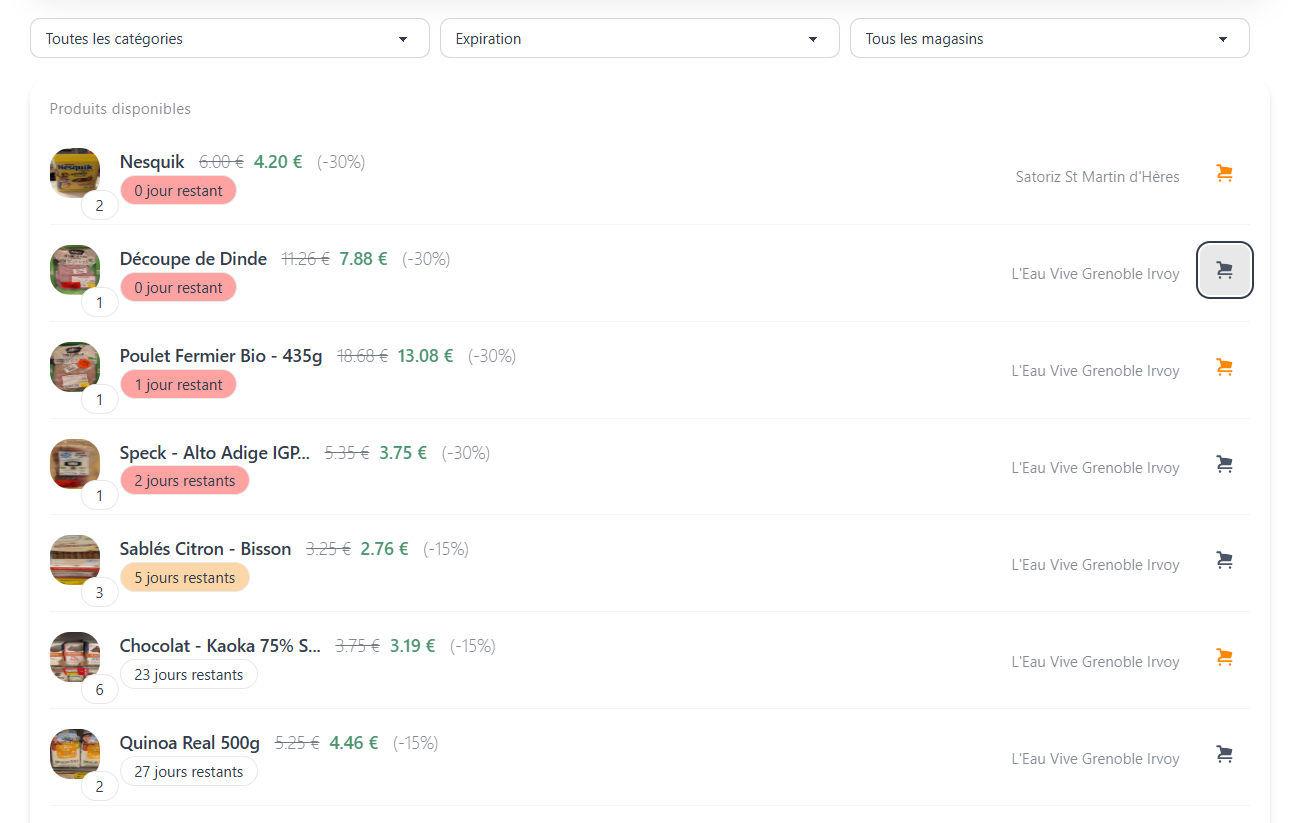The height and width of the screenshot is (823, 1296).
Task: Click the orange cart icon for Nesquik
Action: [x=1224, y=174]
